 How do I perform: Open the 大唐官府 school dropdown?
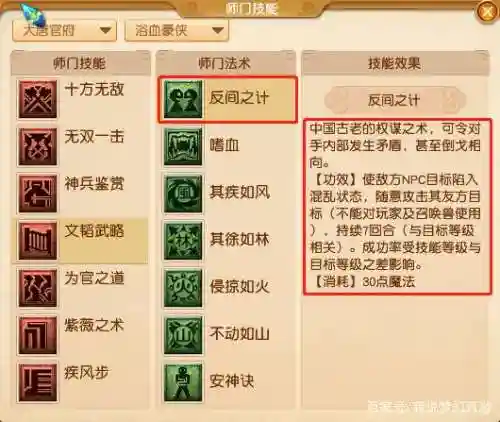[64, 31]
